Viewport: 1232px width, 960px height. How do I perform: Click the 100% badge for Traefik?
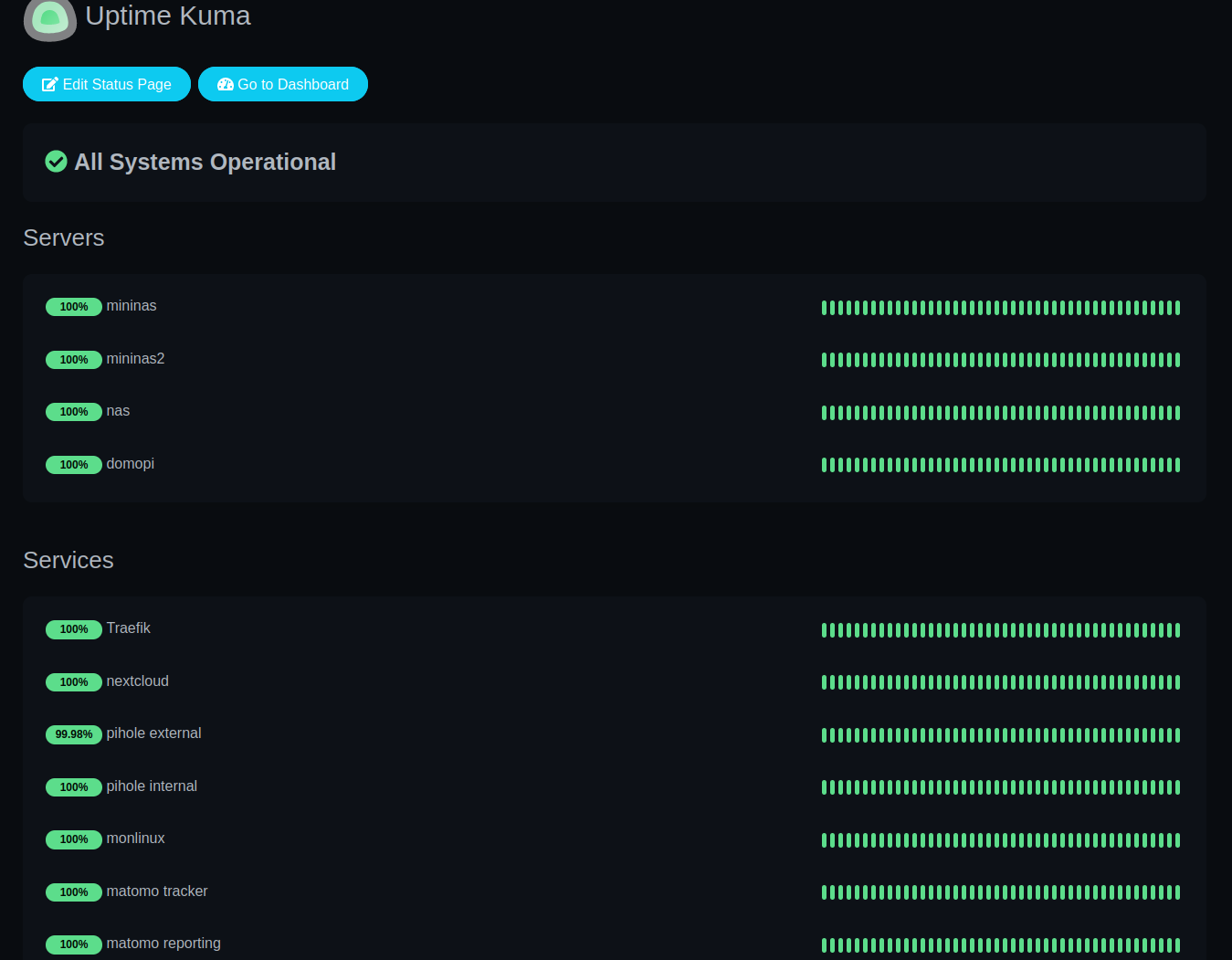[x=74, y=629]
